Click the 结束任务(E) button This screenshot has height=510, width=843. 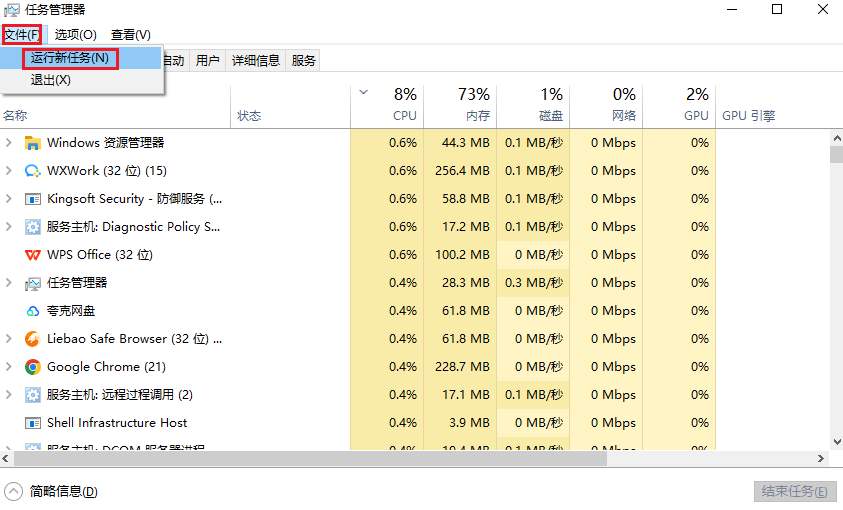[x=794, y=491]
